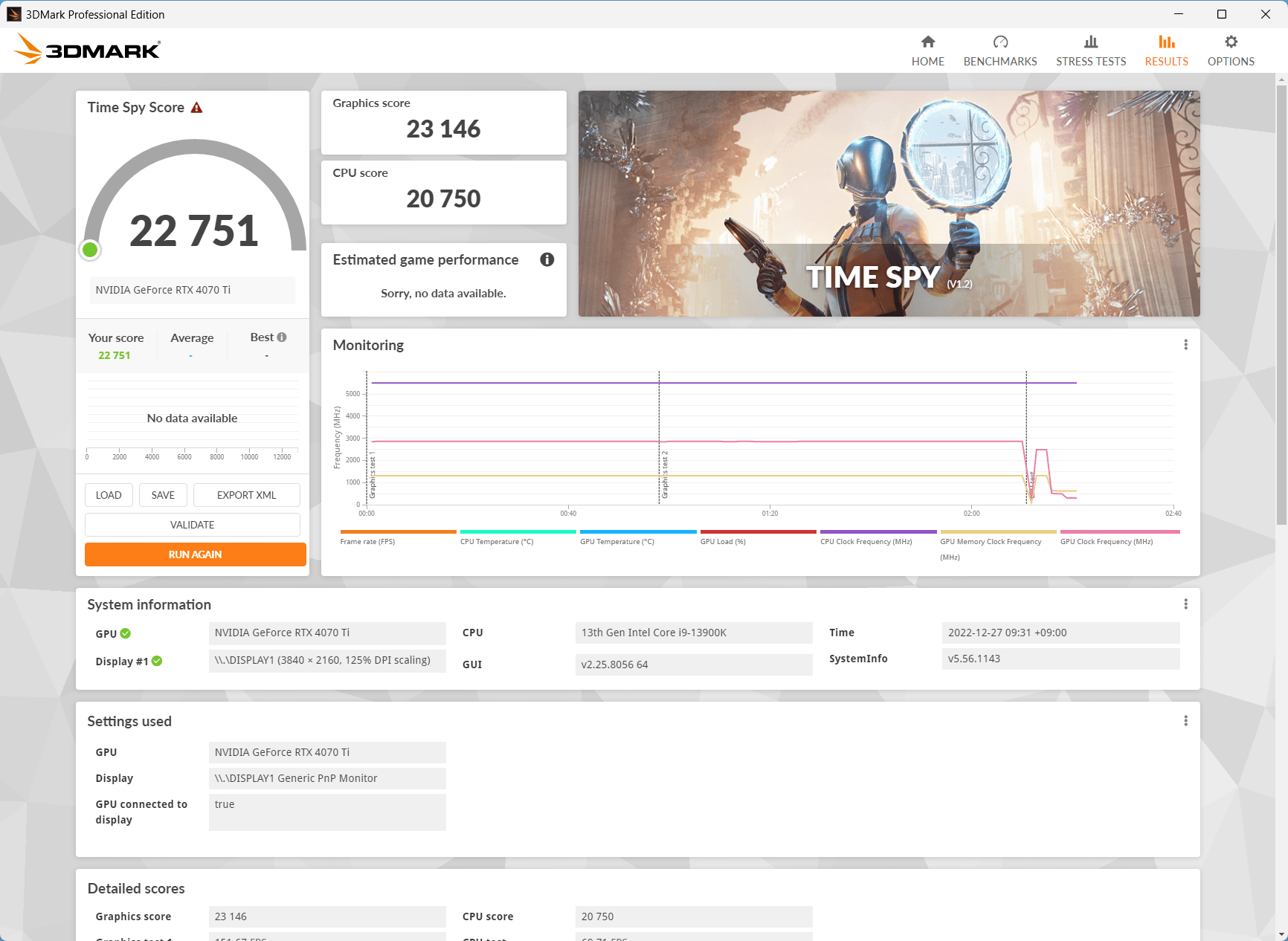Go to RESULTS tab label

click(1166, 62)
